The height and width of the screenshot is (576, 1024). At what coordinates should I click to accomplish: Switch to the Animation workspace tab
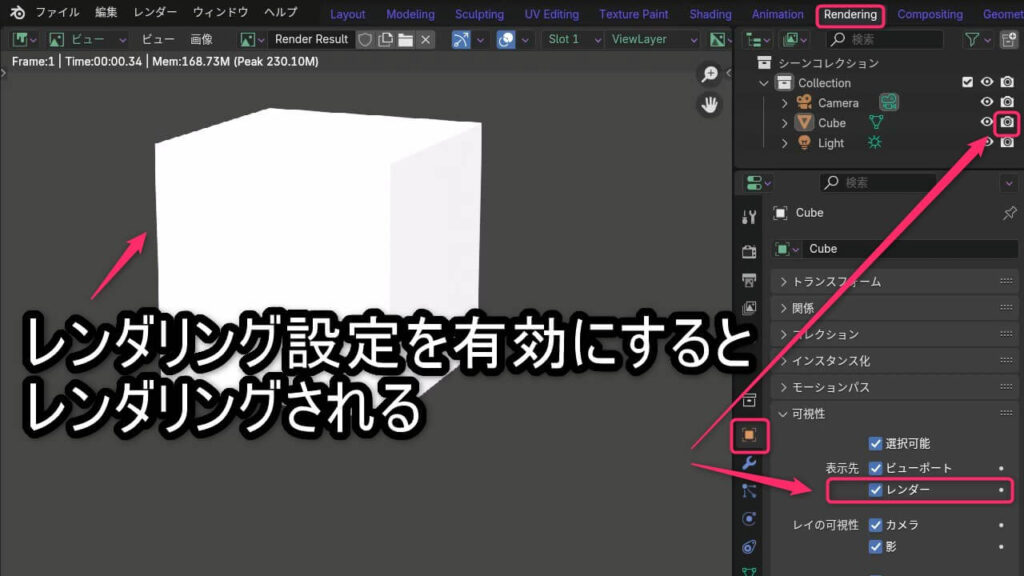[x=777, y=14]
